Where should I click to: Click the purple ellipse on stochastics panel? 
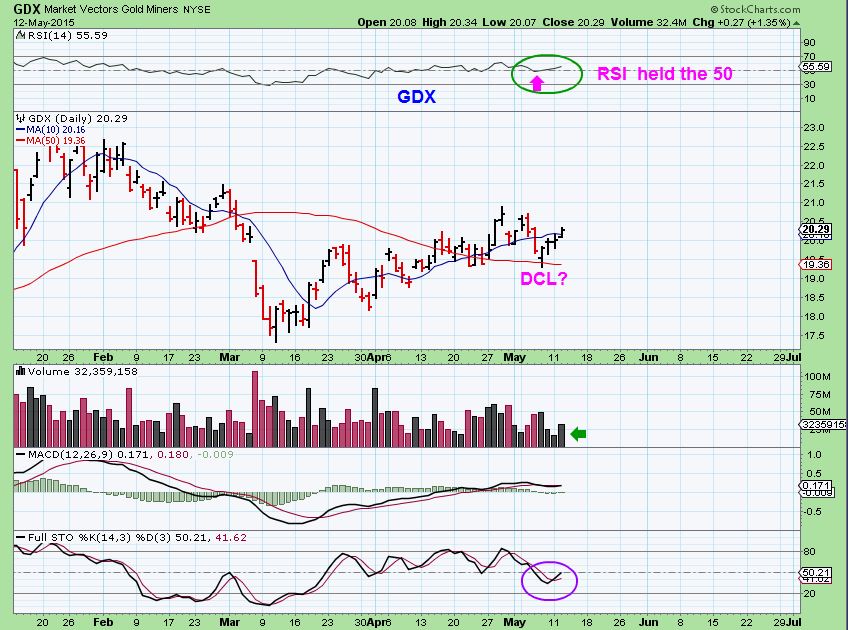tap(549, 581)
